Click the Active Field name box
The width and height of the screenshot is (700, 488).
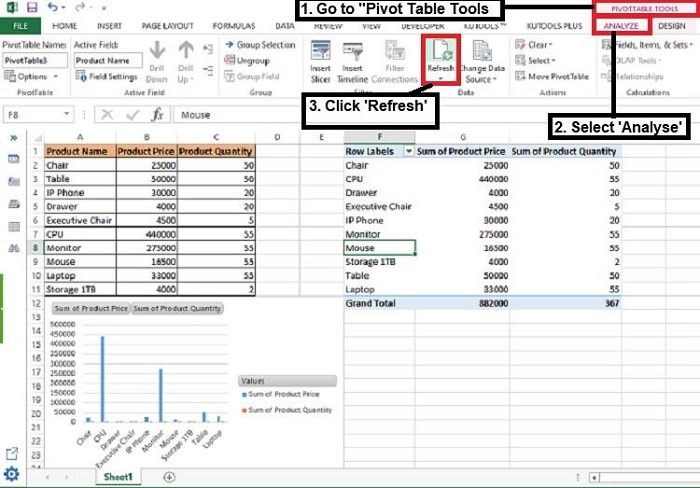(x=108, y=60)
